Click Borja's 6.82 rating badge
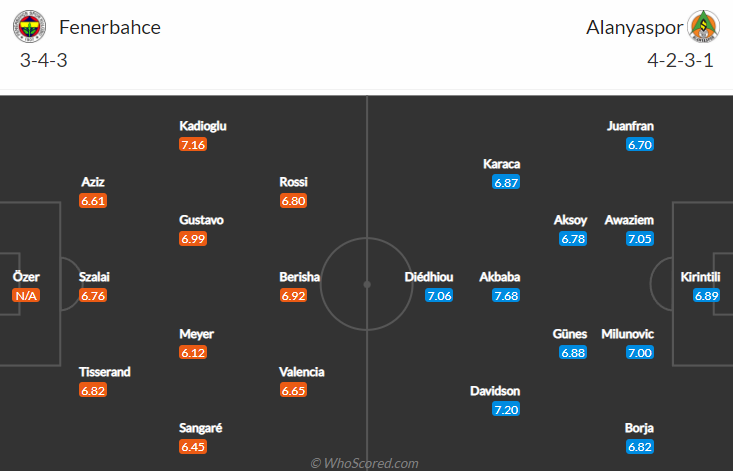Viewport: 733px width, 471px height. [639, 448]
